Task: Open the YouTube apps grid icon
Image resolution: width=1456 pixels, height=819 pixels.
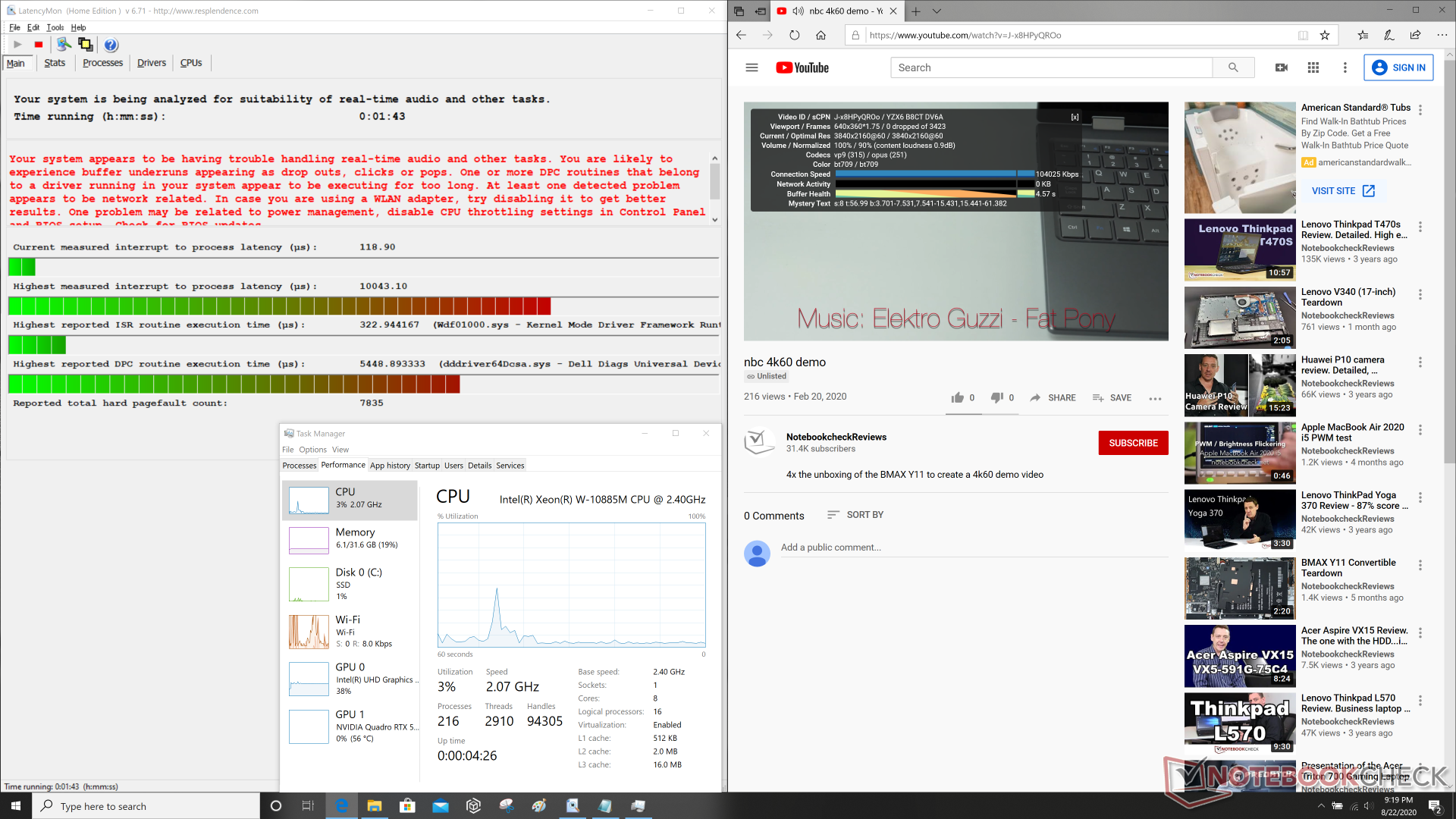Action: coord(1313,67)
